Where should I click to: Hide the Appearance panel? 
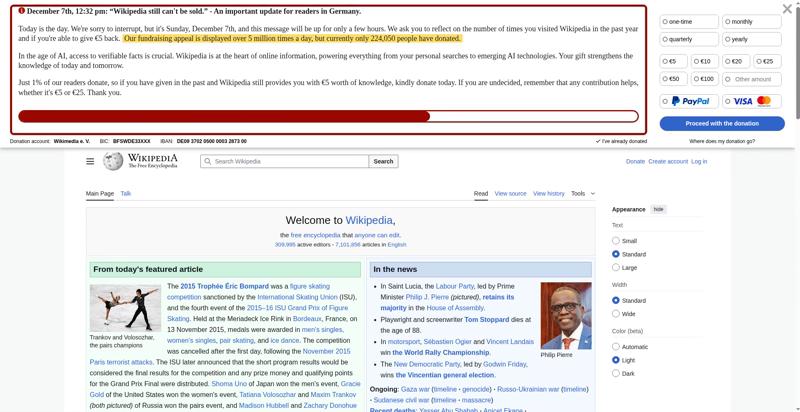[x=658, y=209]
